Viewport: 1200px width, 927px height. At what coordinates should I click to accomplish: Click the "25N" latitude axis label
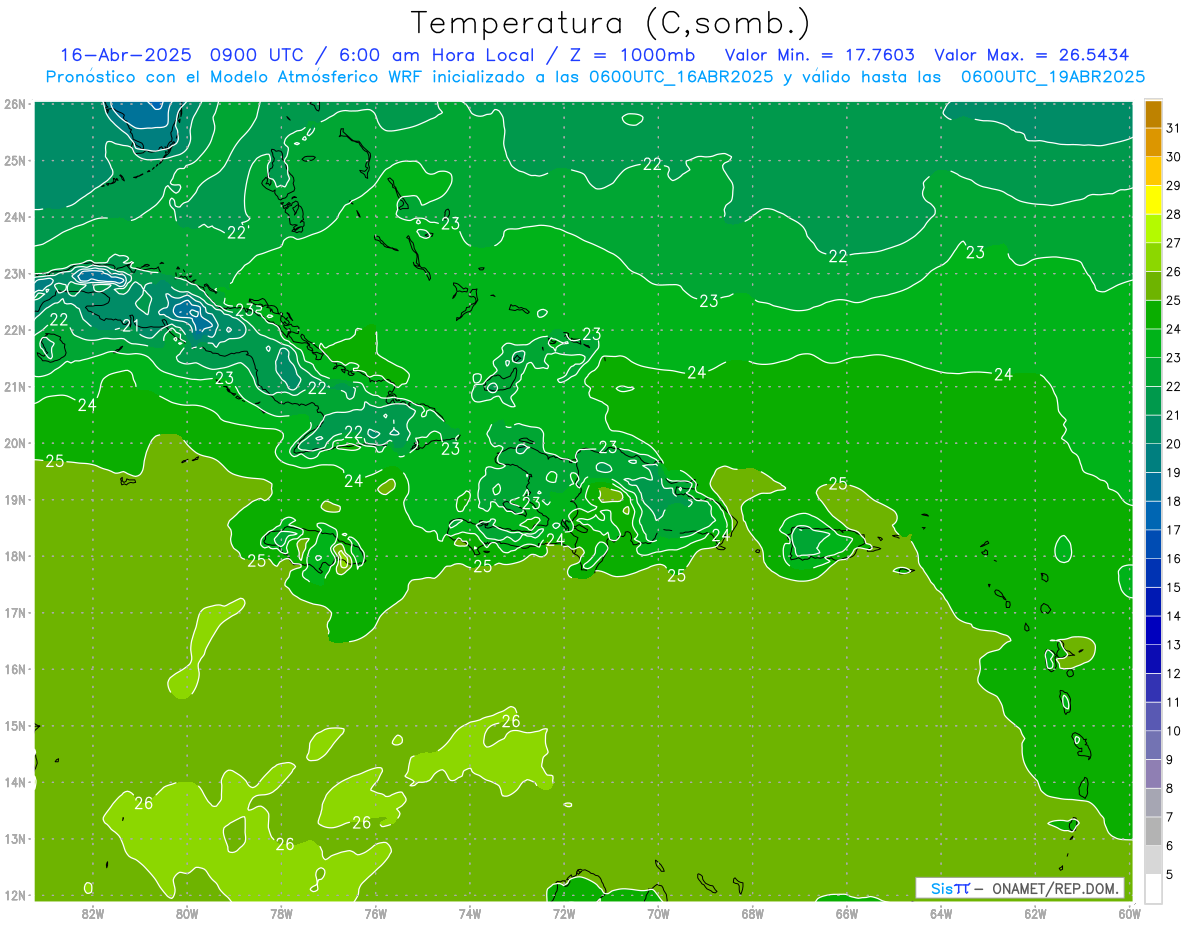[15, 160]
